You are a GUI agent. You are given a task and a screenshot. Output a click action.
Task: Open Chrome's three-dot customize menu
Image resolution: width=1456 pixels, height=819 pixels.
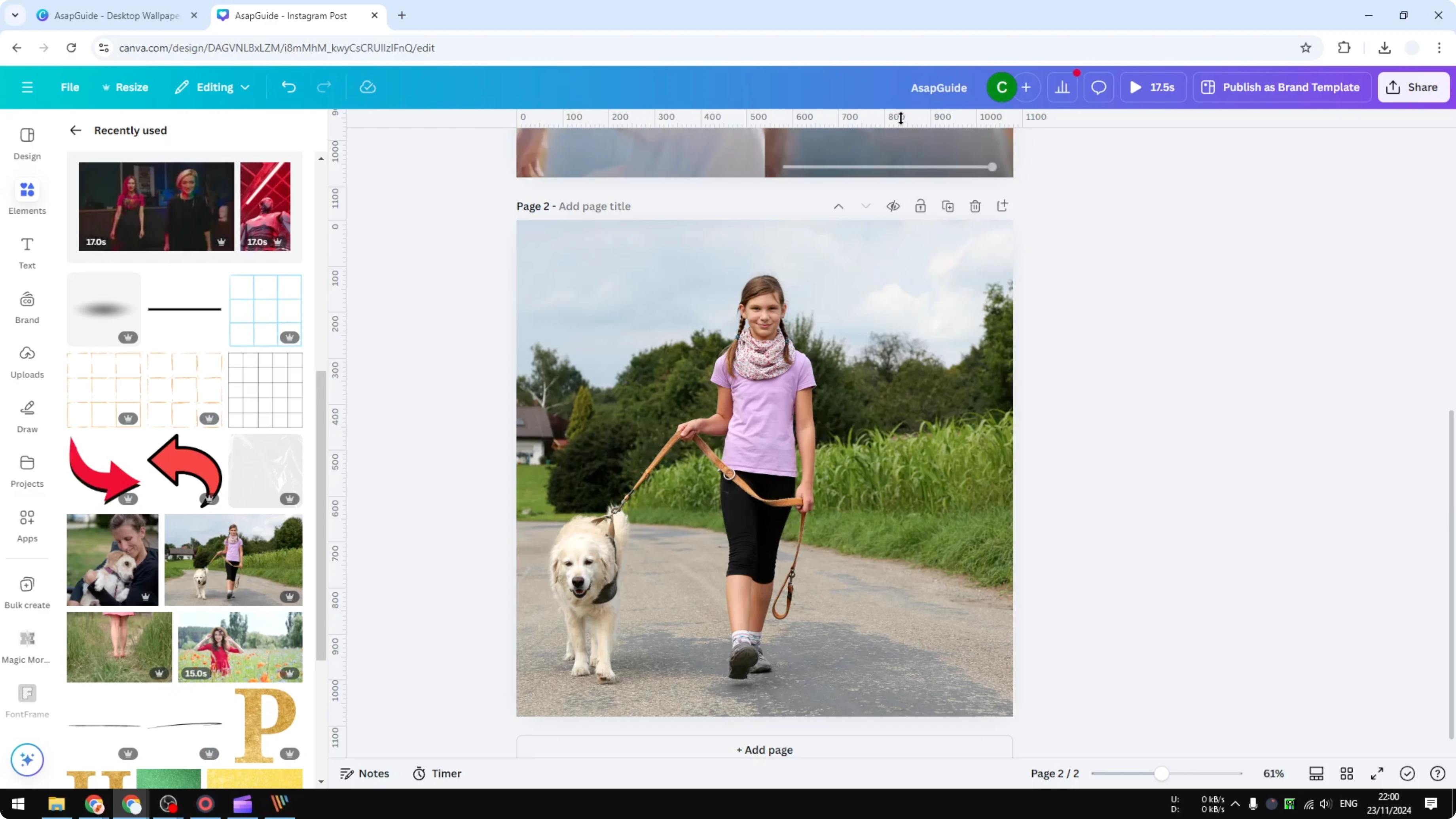pos(1440,47)
